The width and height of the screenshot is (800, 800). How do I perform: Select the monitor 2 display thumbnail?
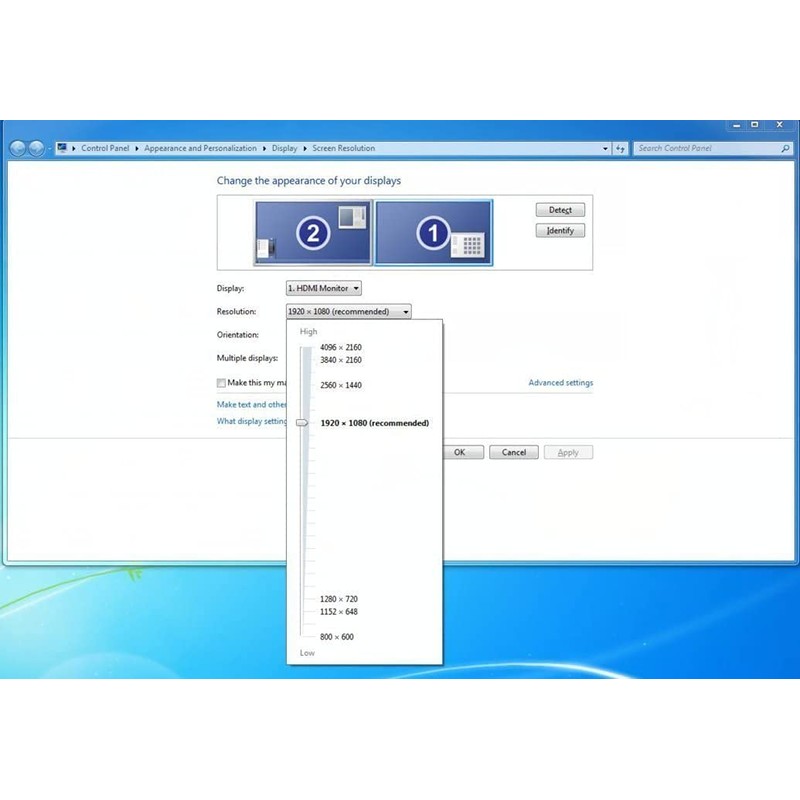point(312,232)
